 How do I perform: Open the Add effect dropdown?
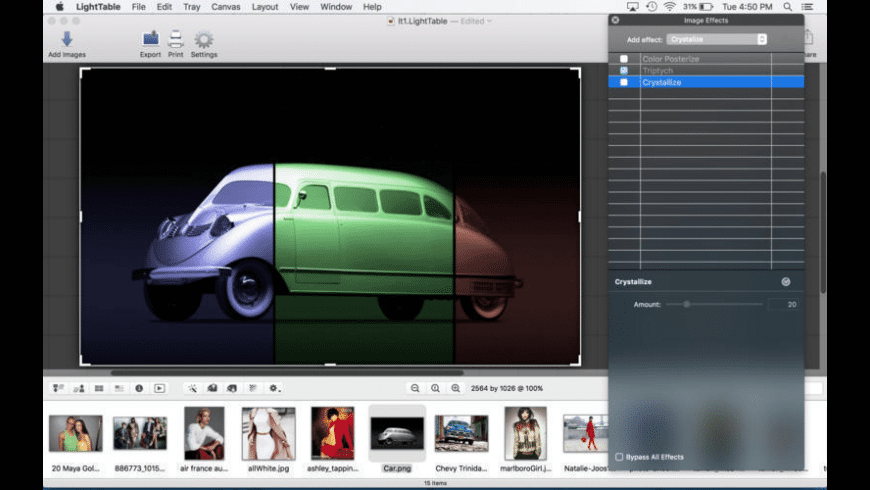(x=717, y=39)
